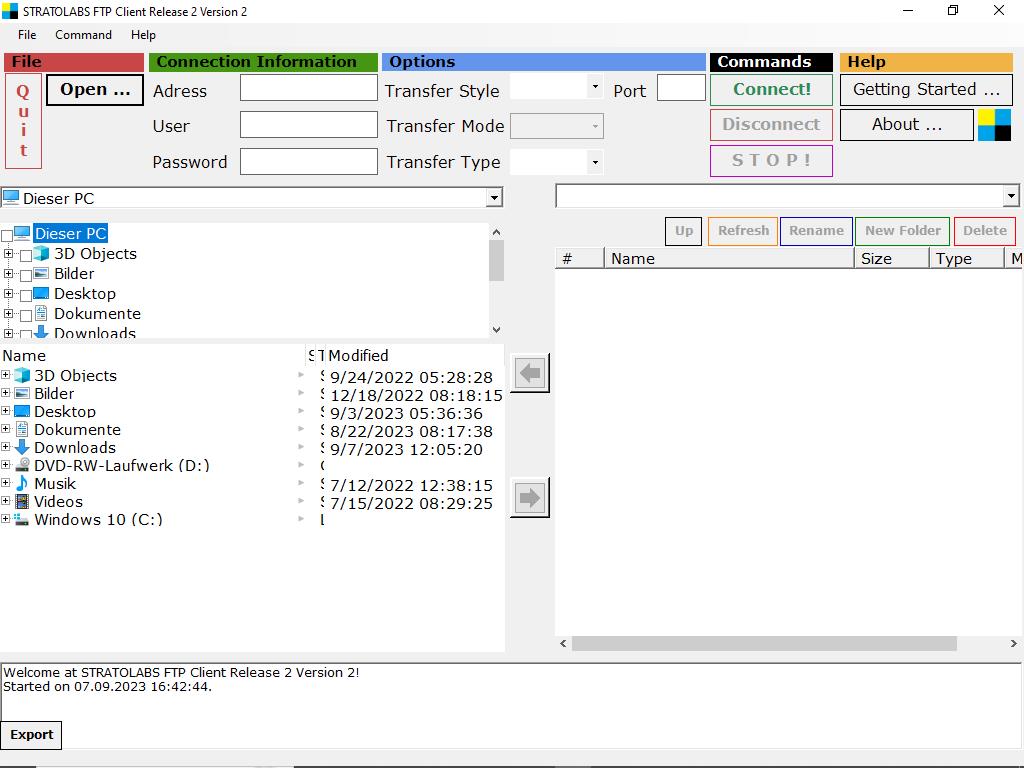Click the Name column header in local list

pyautogui.click(x=153, y=355)
